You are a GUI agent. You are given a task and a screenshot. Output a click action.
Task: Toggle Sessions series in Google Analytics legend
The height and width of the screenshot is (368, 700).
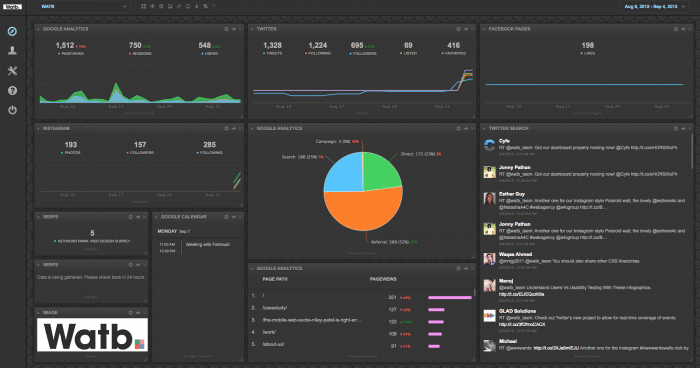coord(140,54)
